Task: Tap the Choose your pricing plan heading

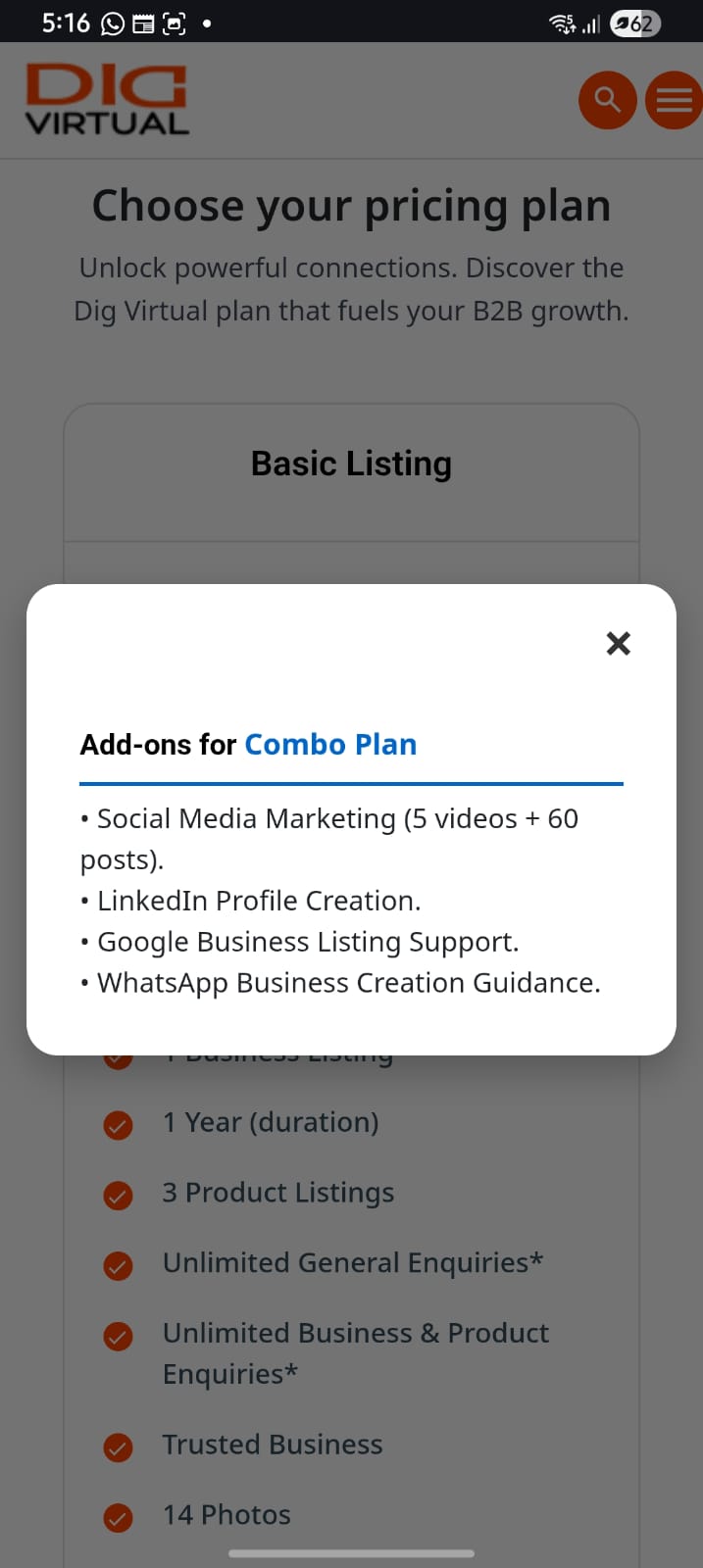Action: coord(351,207)
